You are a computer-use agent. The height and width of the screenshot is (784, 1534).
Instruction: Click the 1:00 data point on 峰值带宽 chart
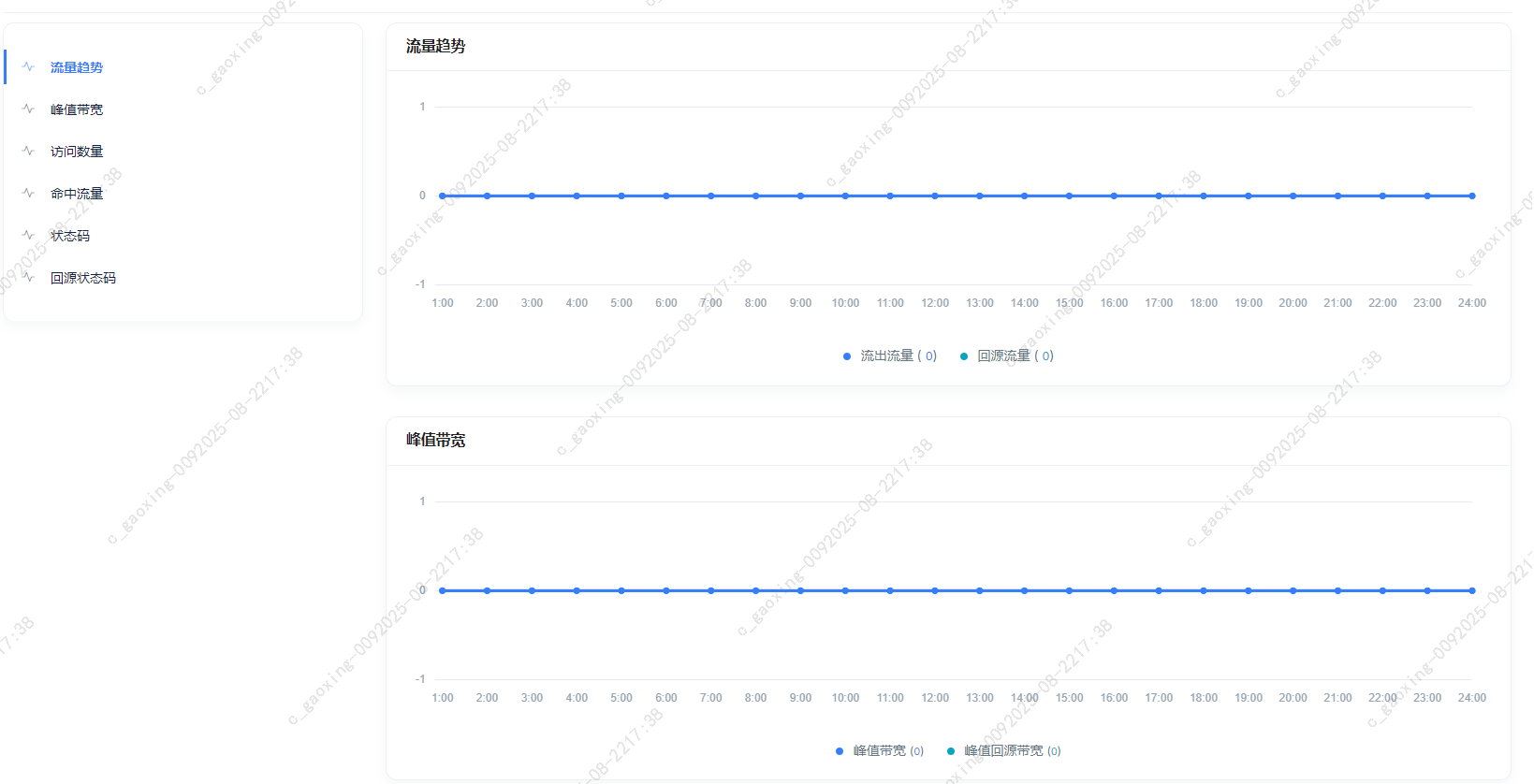(x=442, y=590)
